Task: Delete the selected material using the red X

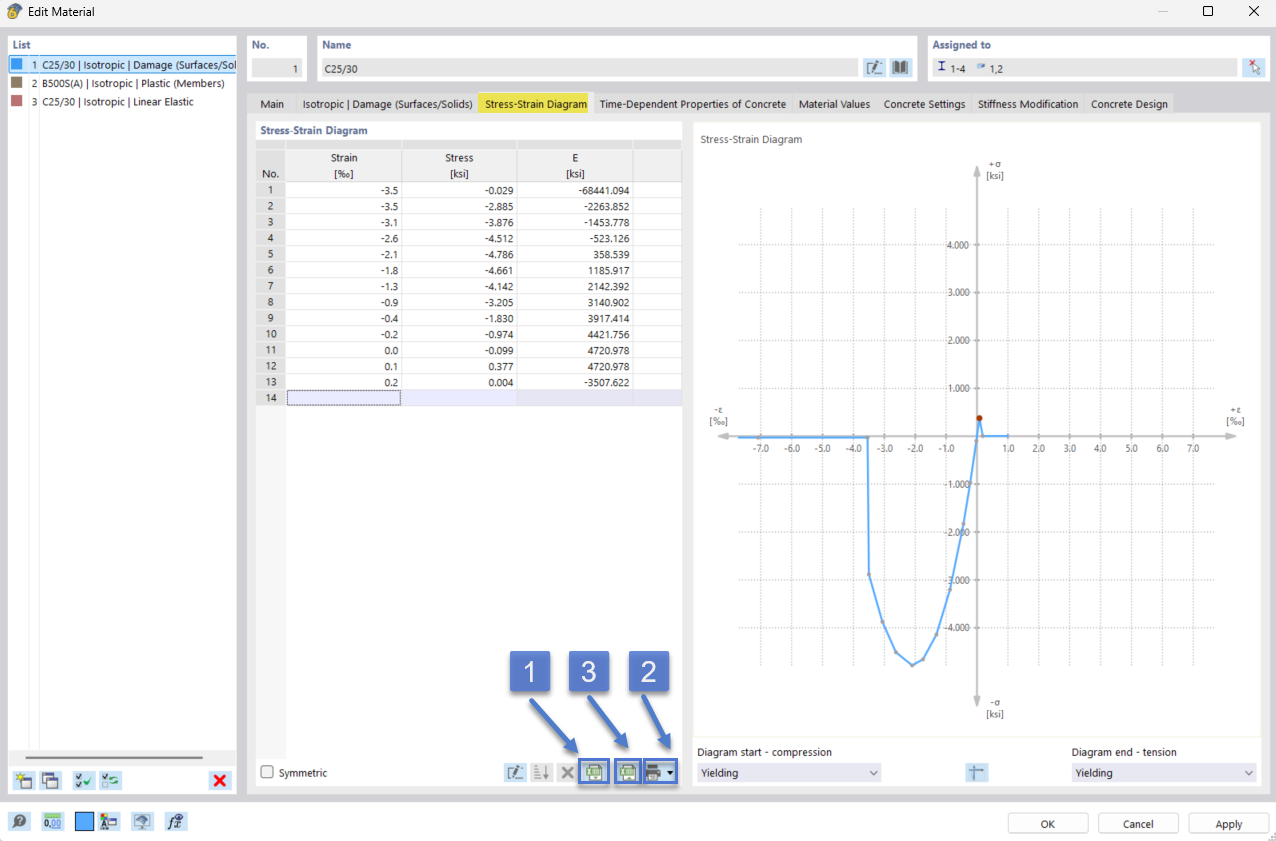Action: tap(220, 781)
